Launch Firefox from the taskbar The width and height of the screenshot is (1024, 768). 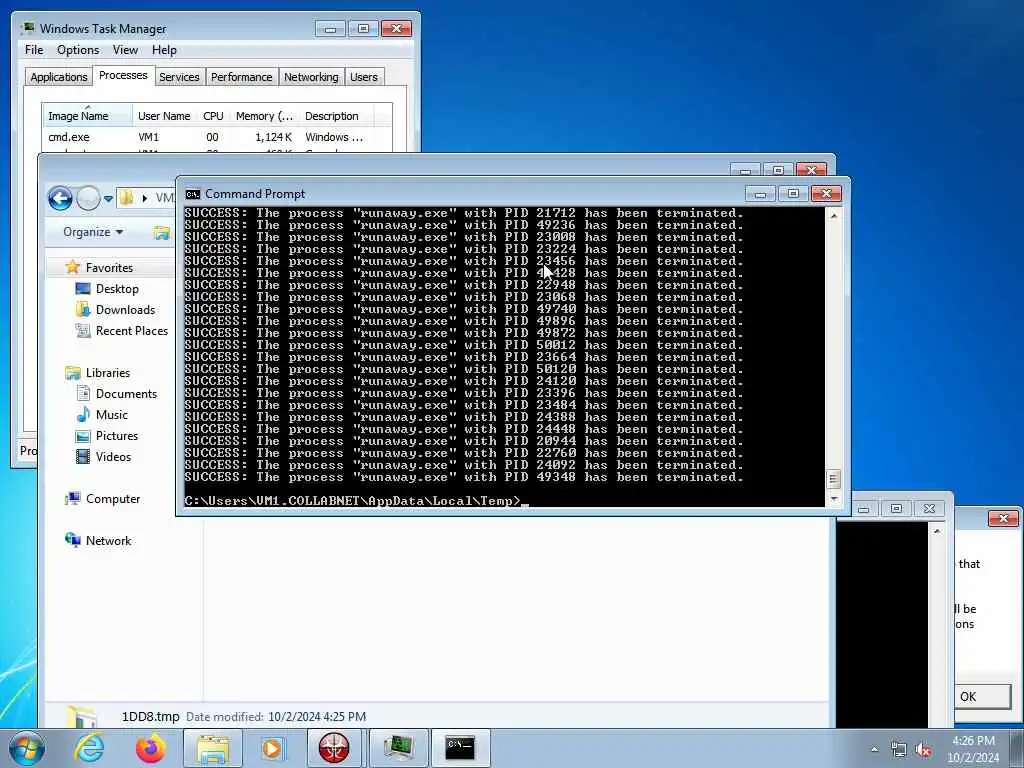pos(150,748)
